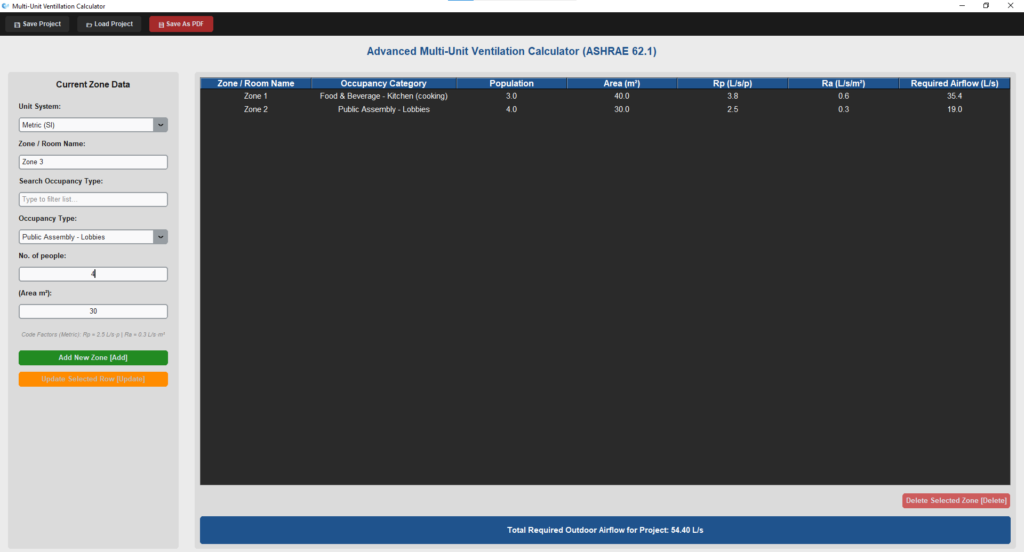Screen dimensions: 1024x552
Task: Select the Zone 2 row name cell
Action: 256,109
